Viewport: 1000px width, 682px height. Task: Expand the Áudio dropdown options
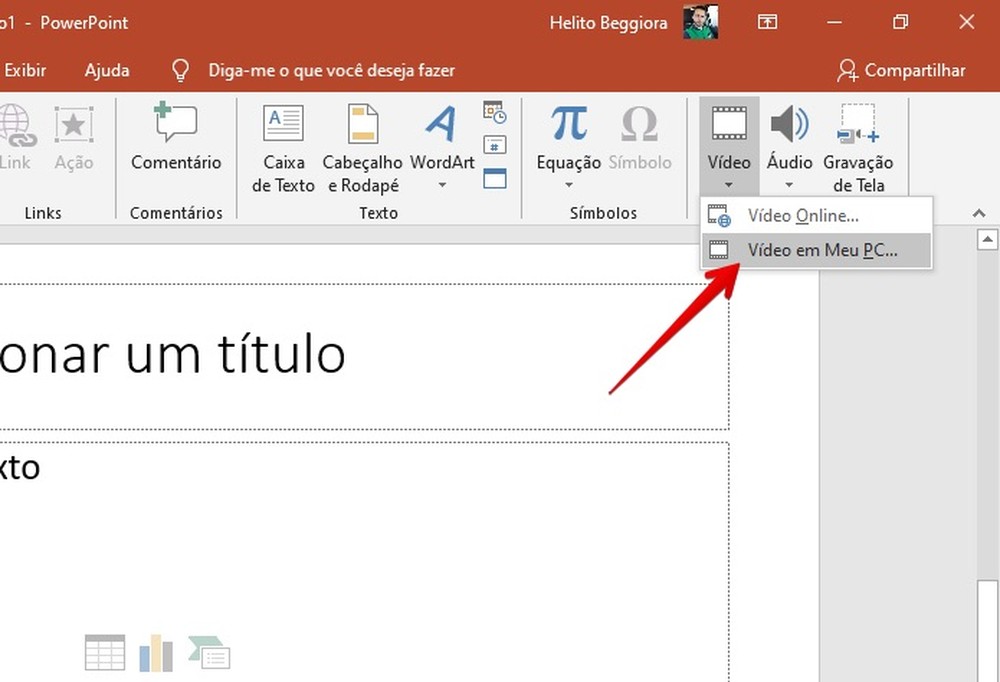pos(789,184)
